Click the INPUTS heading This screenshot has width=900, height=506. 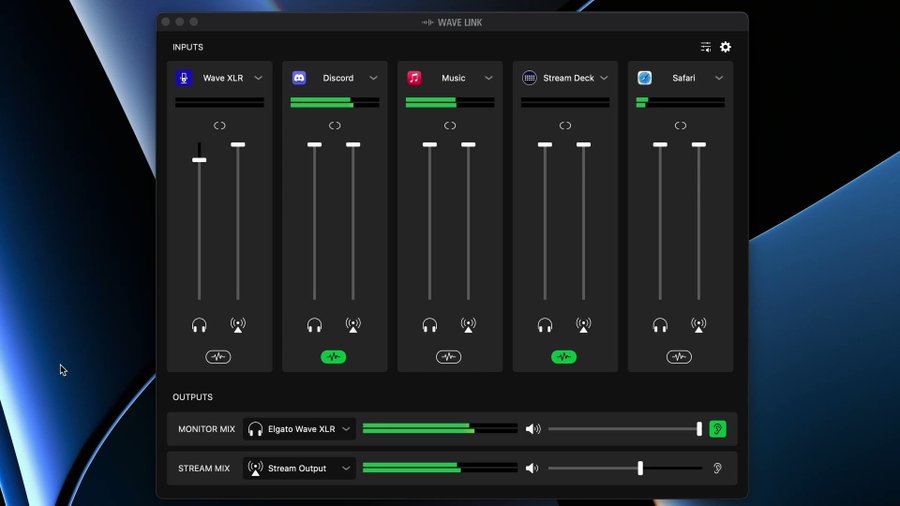(188, 47)
